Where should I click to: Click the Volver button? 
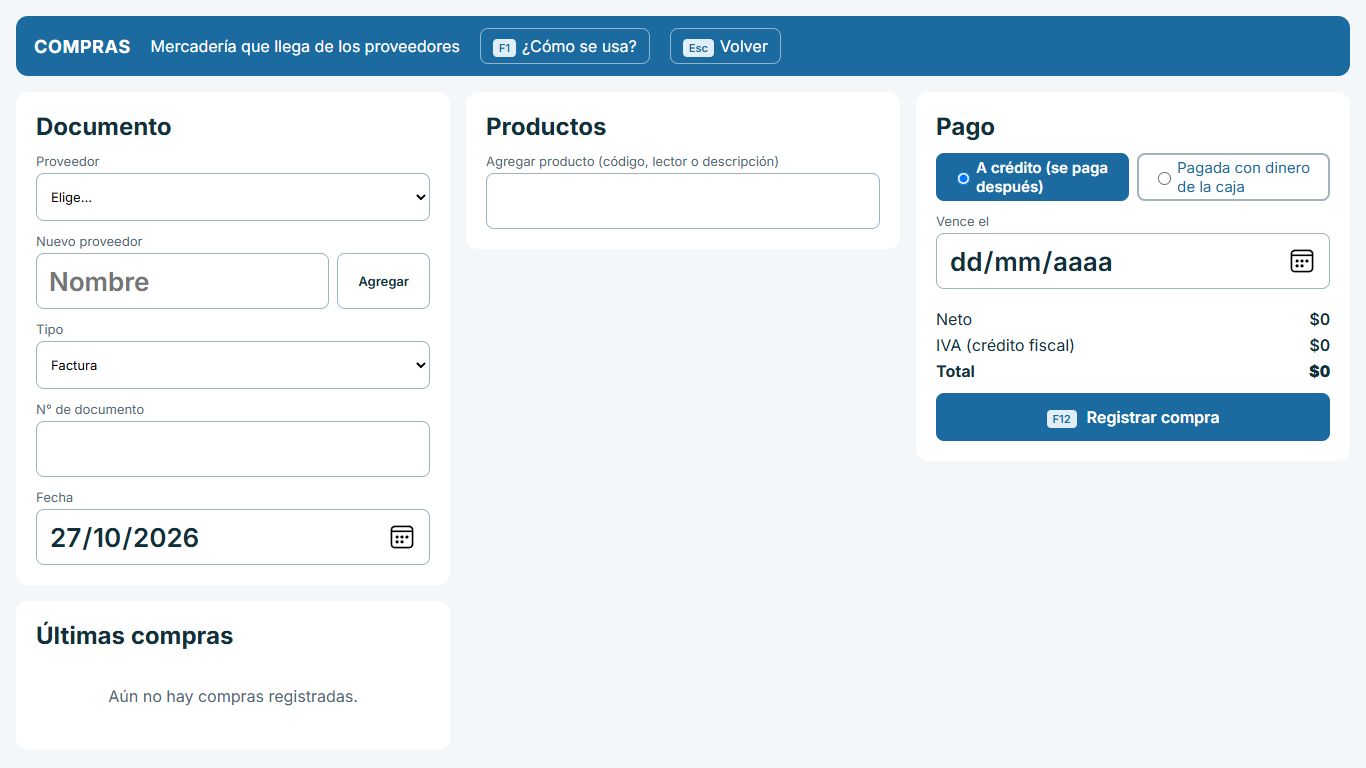click(x=725, y=46)
